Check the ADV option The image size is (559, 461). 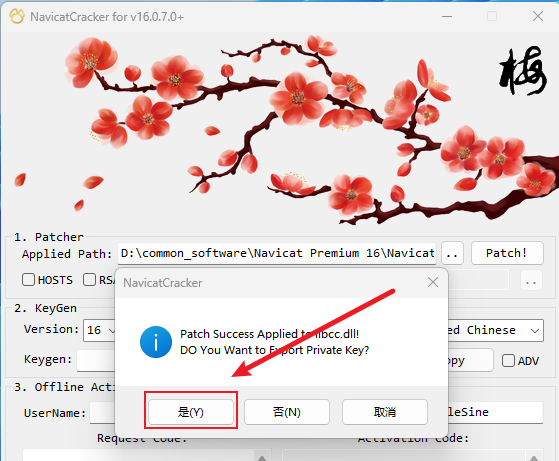coord(508,360)
